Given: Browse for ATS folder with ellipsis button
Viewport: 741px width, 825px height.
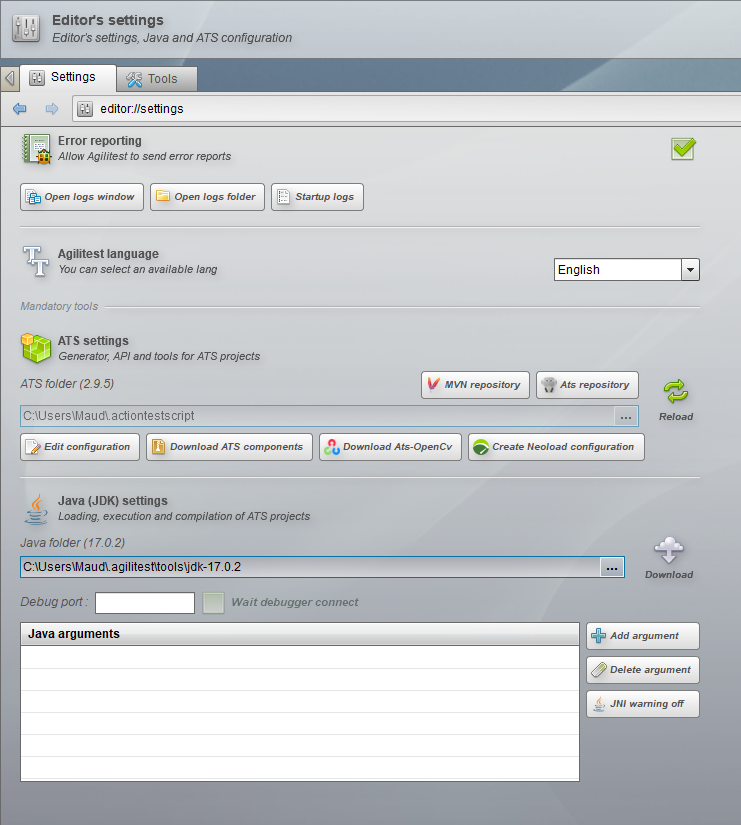Looking at the screenshot, I should tap(626, 416).
